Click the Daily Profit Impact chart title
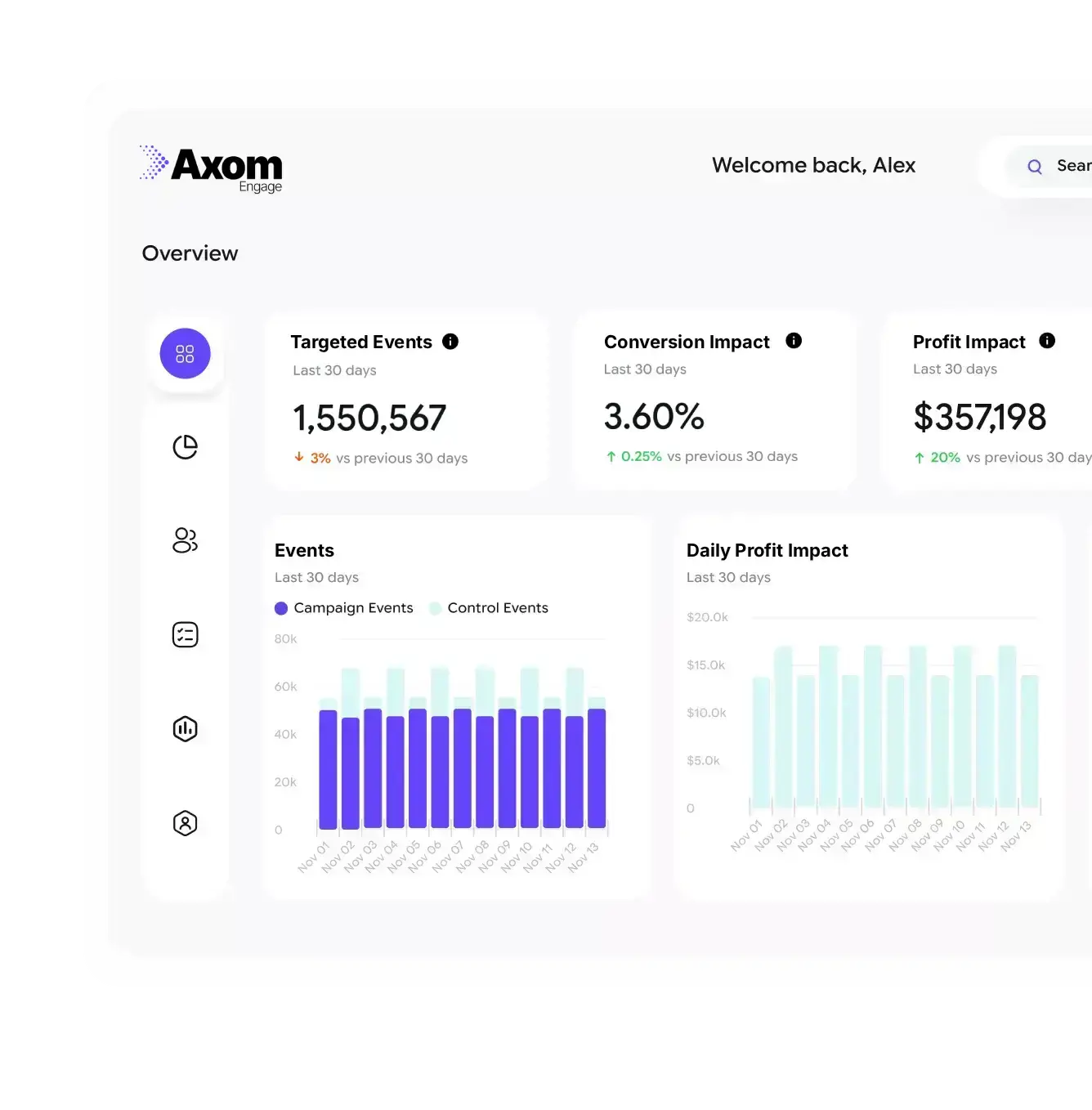The image size is (1092, 1110). [x=768, y=550]
